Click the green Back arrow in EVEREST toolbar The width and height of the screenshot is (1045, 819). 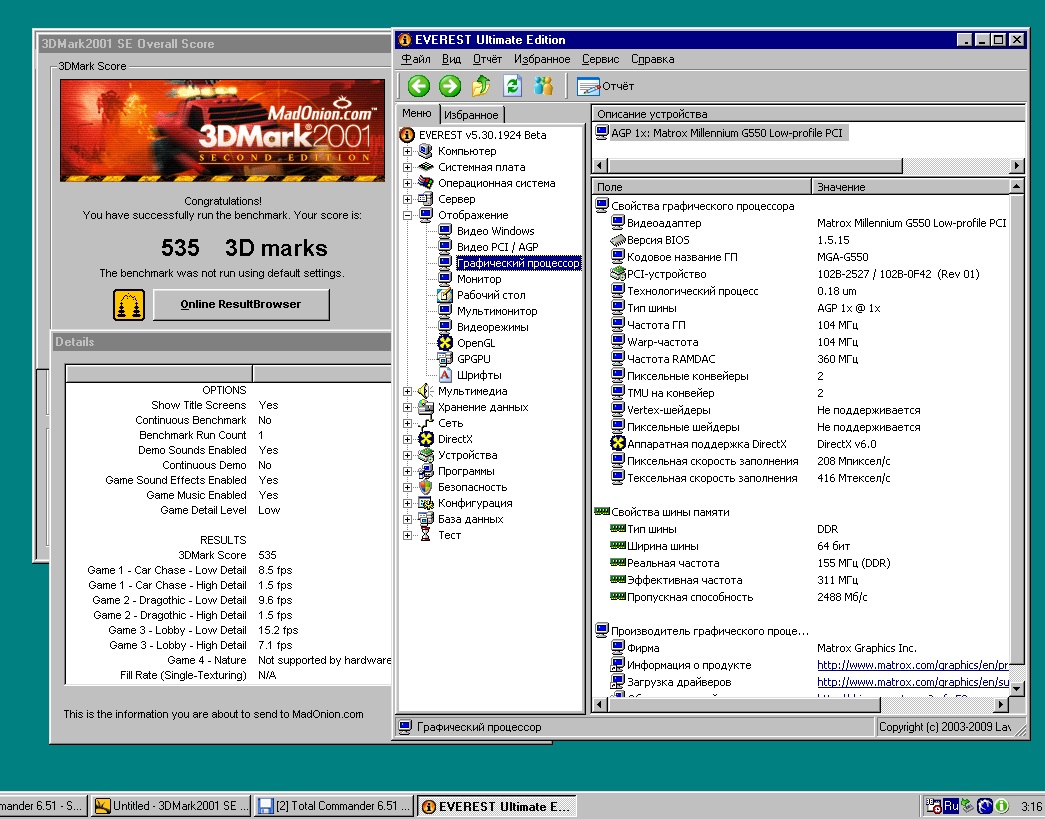418,86
